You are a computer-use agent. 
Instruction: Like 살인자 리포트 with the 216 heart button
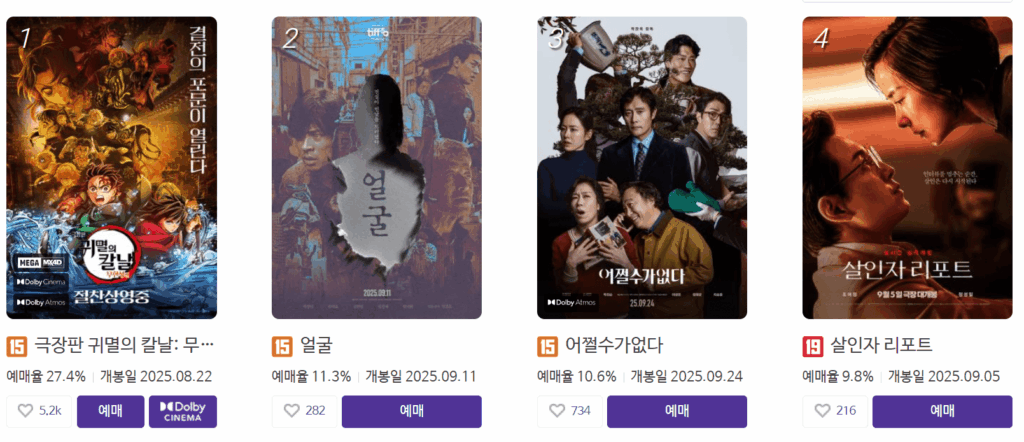pyautogui.click(x=835, y=411)
